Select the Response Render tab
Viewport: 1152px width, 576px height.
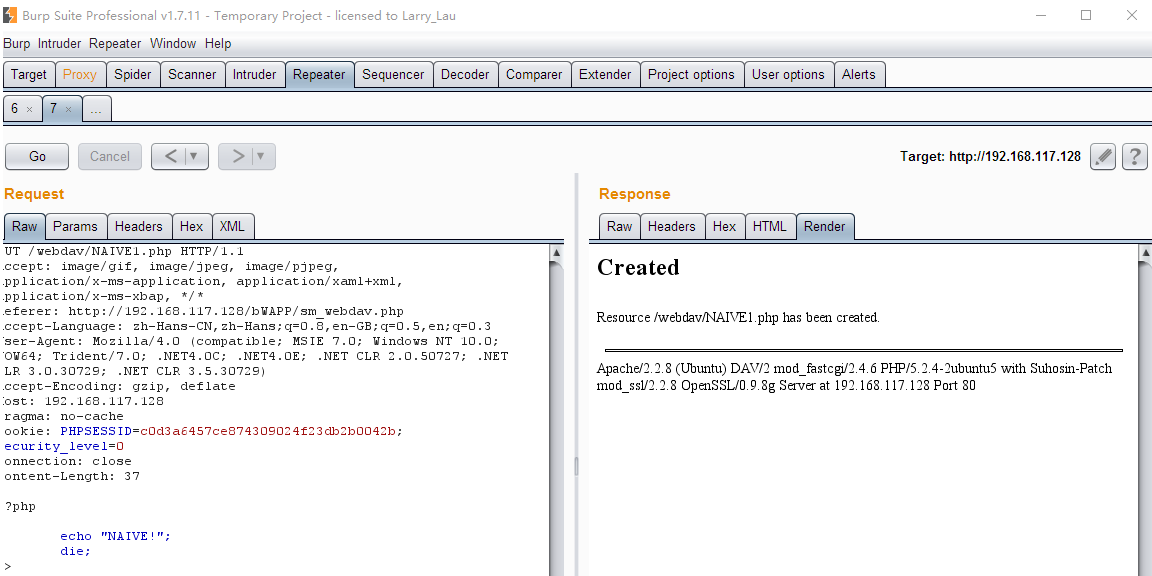[824, 226]
